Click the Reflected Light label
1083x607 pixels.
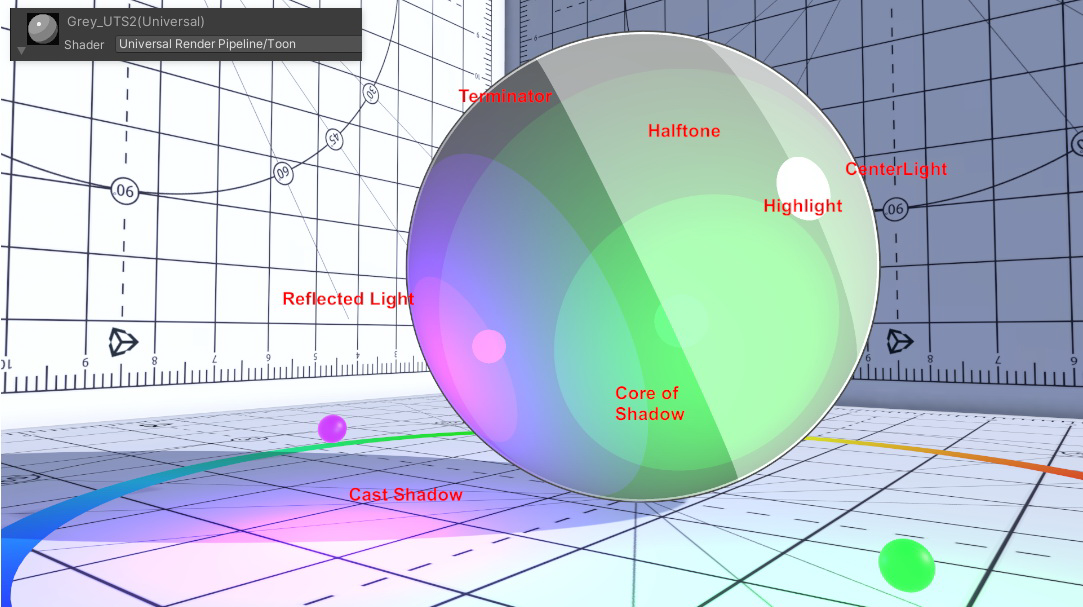348,298
